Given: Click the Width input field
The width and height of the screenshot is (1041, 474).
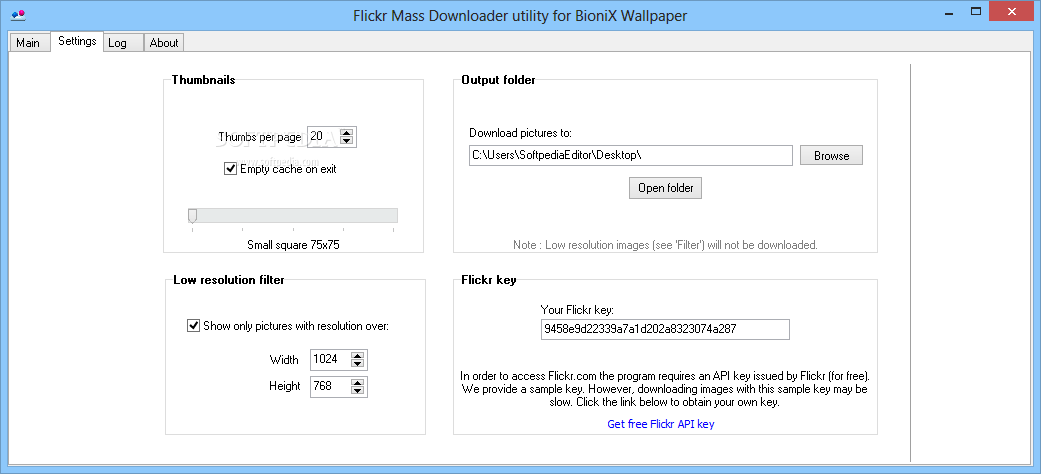Looking at the screenshot, I should [331, 359].
